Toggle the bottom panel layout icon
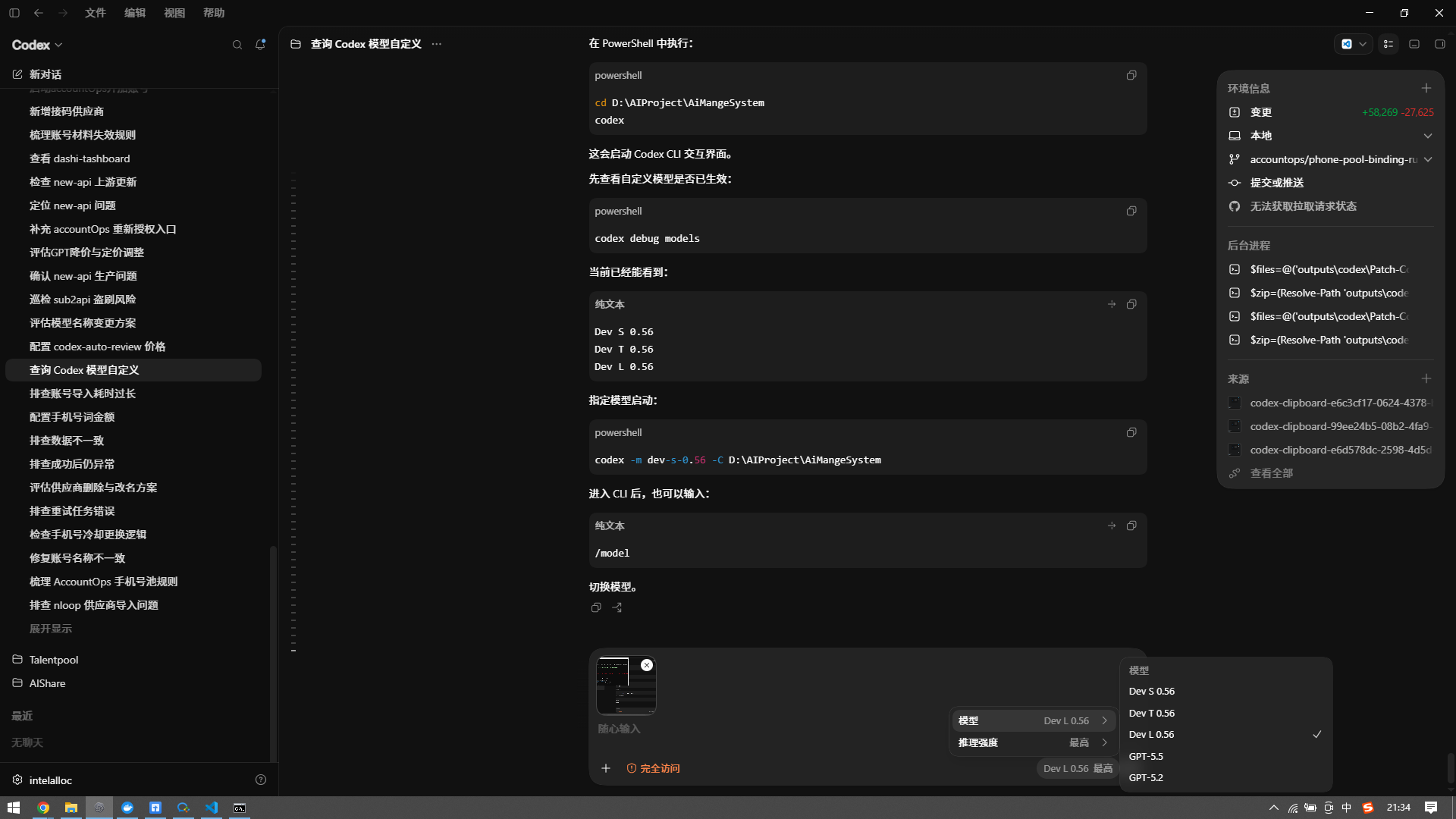The image size is (1456, 819). [x=1414, y=44]
